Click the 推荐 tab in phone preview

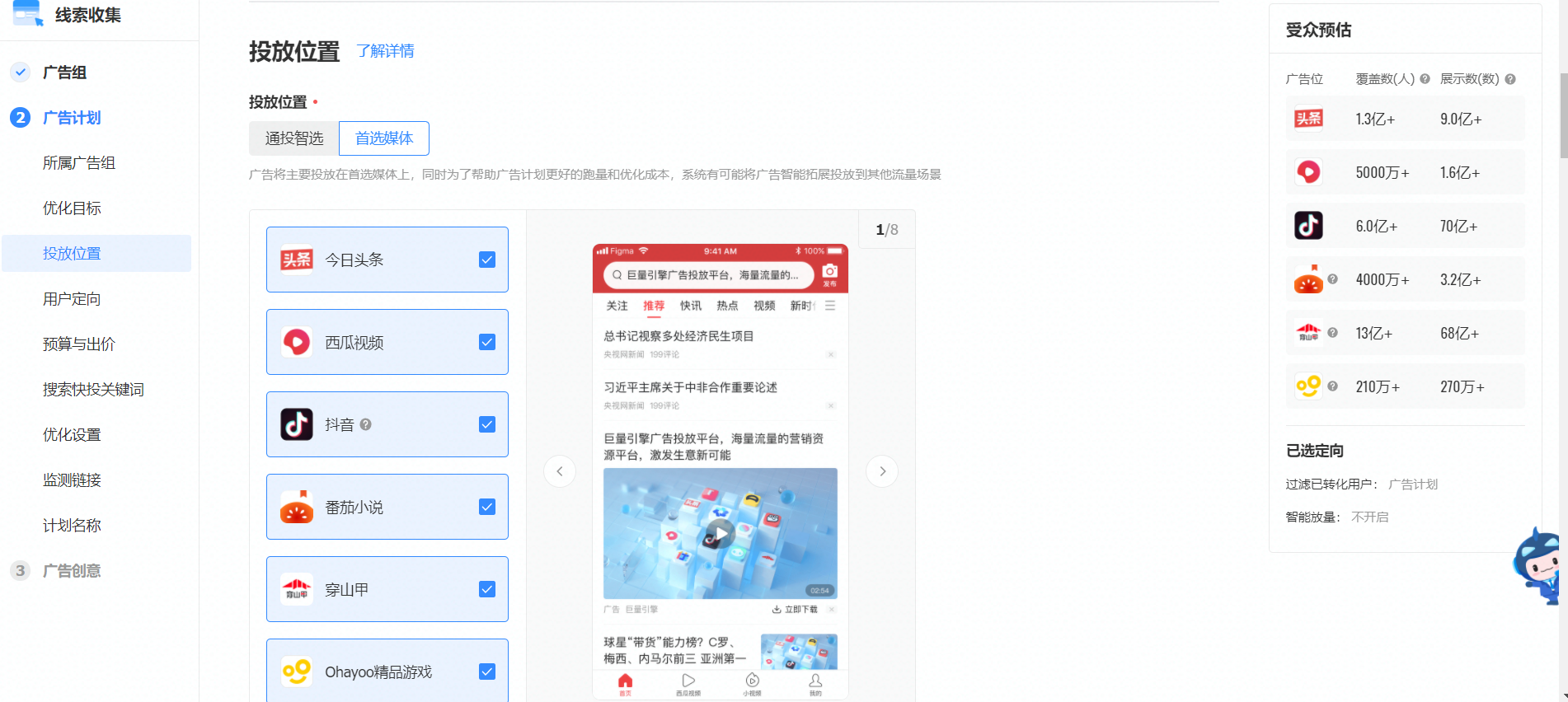pos(654,306)
